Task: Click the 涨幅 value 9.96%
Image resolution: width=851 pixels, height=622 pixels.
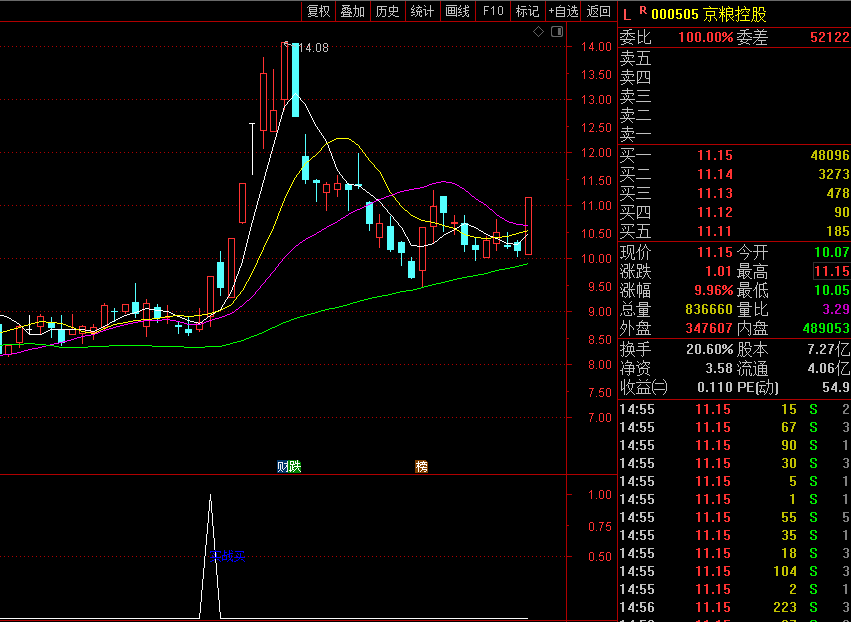Action: (714, 290)
